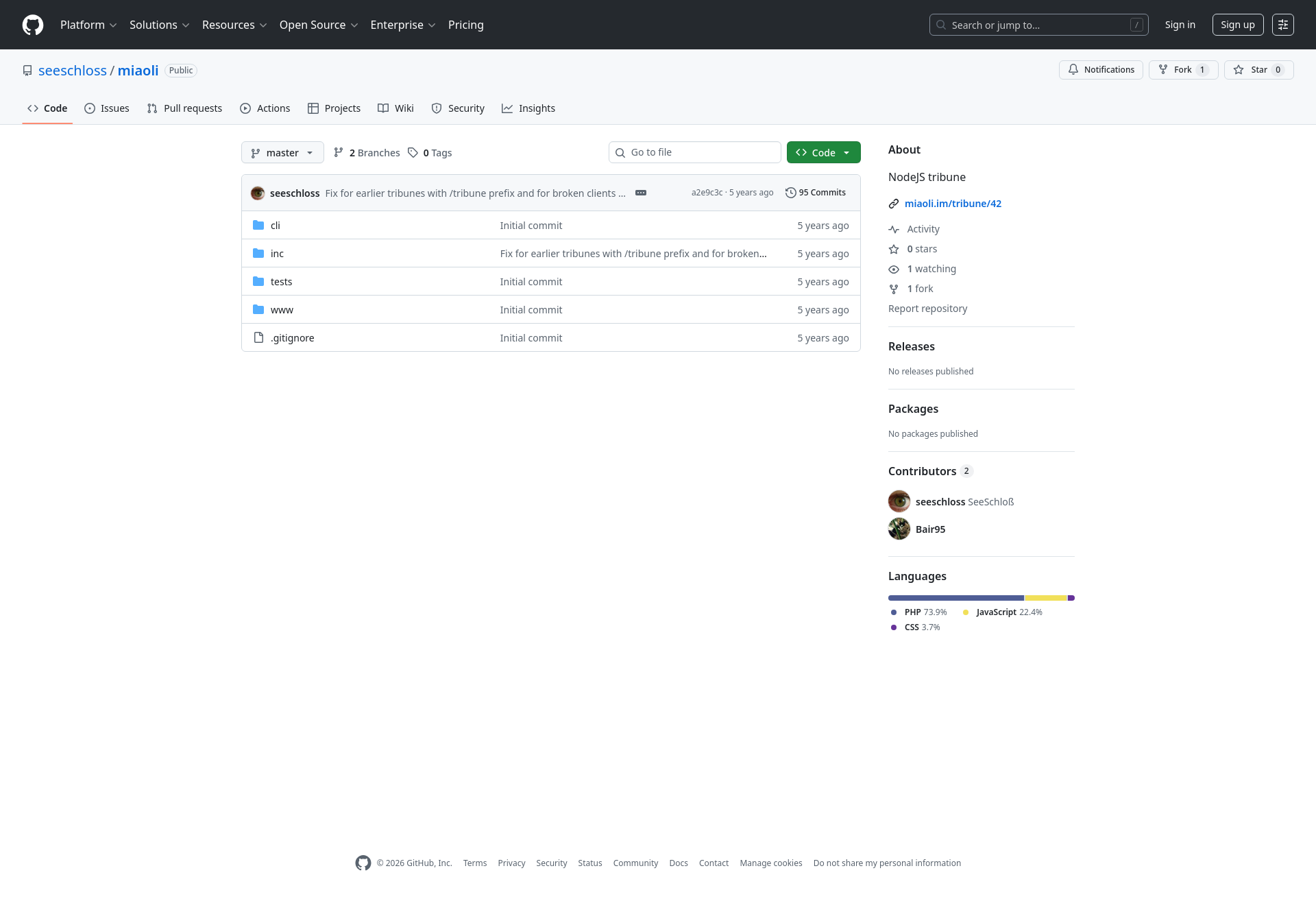Image resolution: width=1316 pixels, height=899 pixels.
Task: Click seeschloss avatar in Contributors
Action: pos(899,501)
